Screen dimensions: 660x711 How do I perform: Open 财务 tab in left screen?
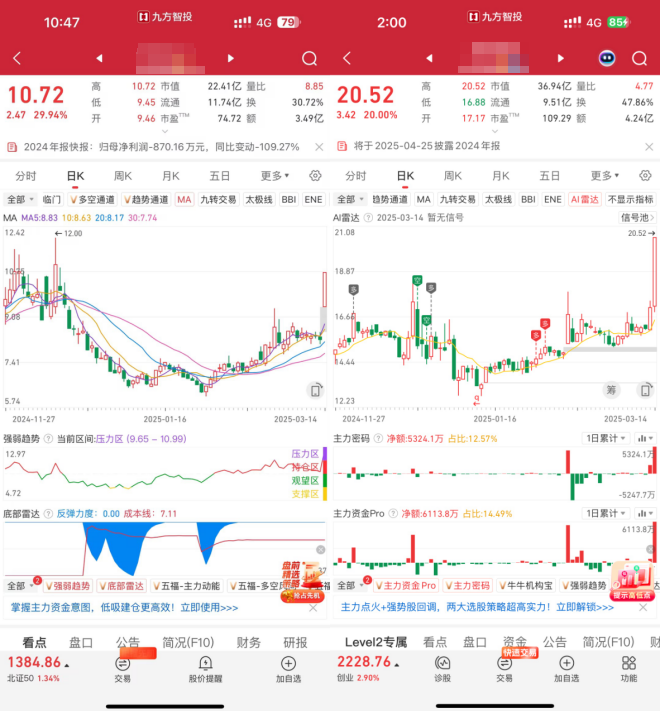[248, 643]
